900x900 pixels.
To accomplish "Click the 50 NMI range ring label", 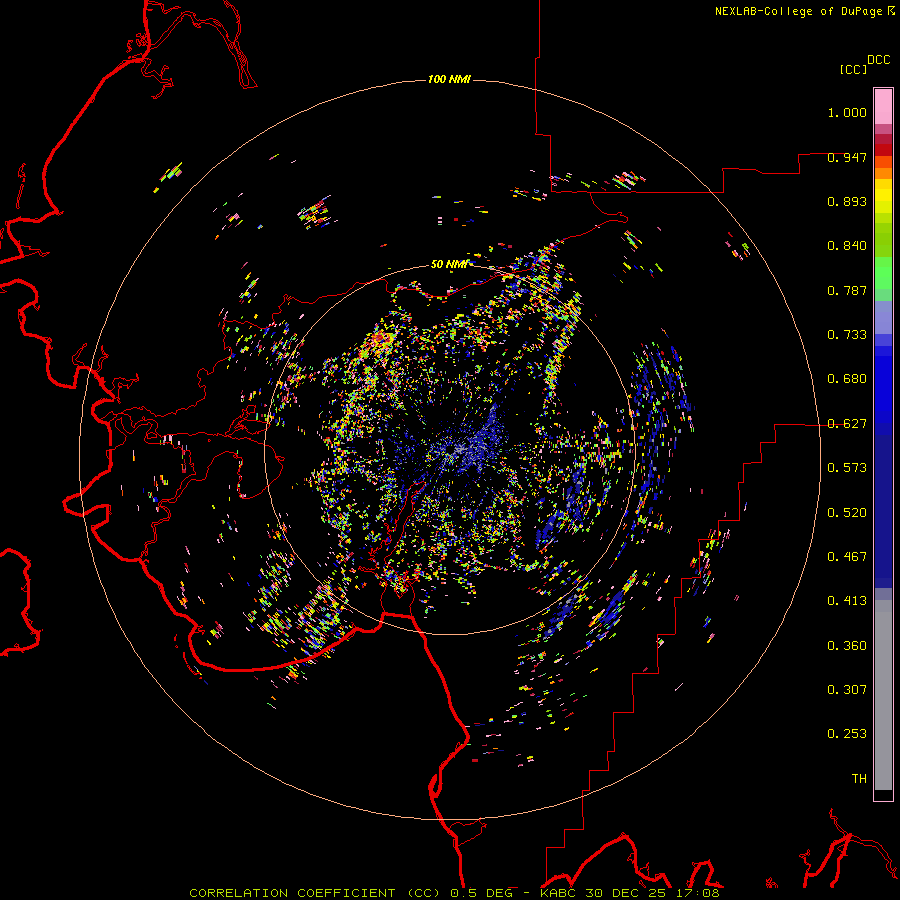I will [x=449, y=264].
